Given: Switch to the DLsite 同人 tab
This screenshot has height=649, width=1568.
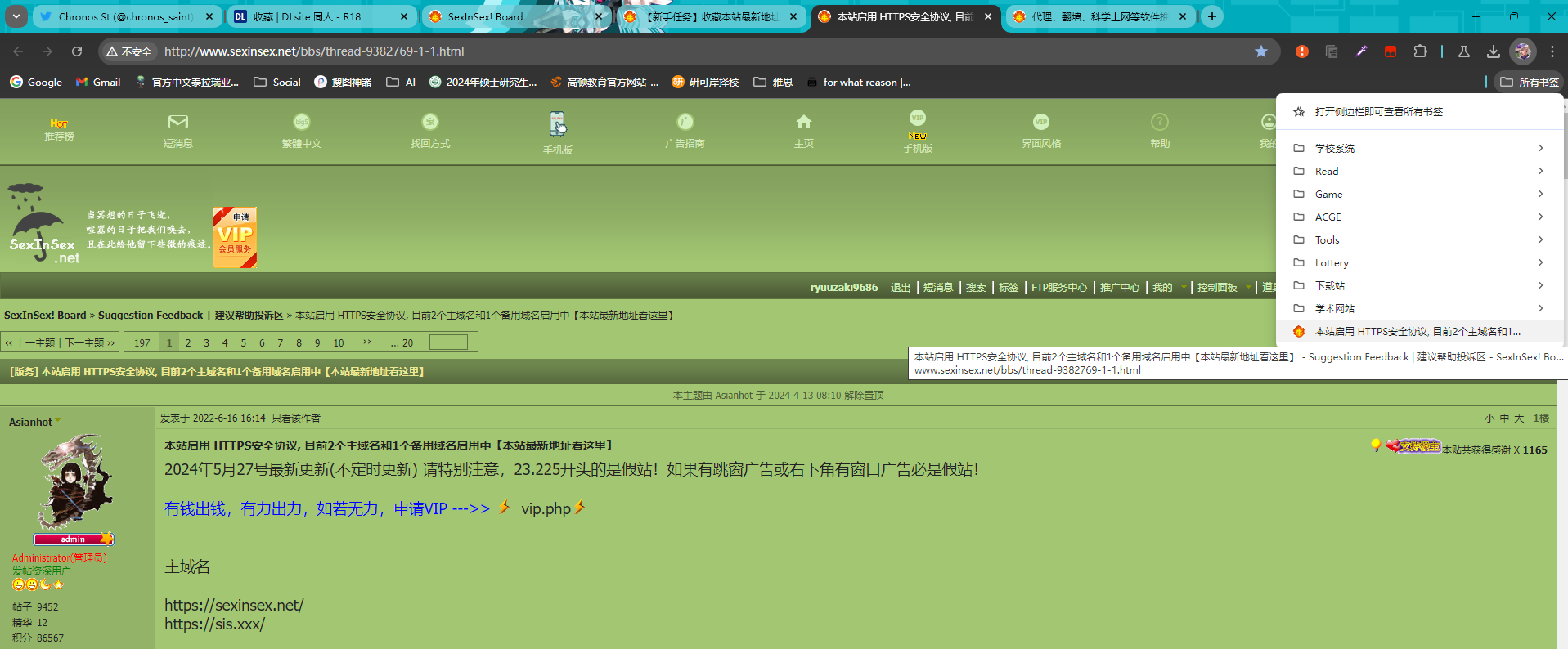Looking at the screenshot, I should point(321,16).
